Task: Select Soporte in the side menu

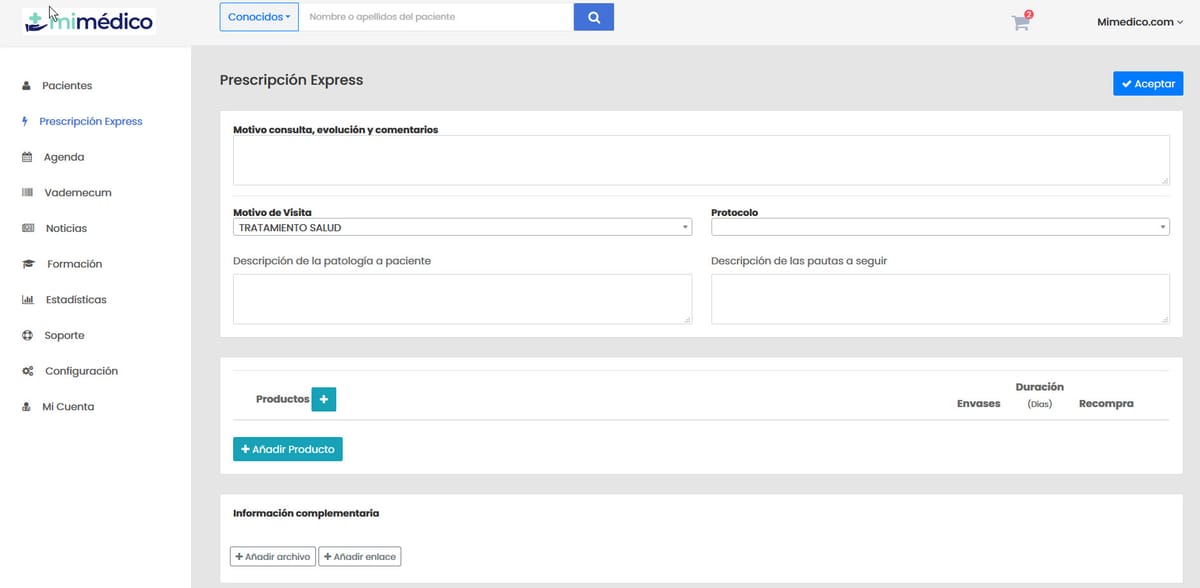Action: click(x=64, y=336)
